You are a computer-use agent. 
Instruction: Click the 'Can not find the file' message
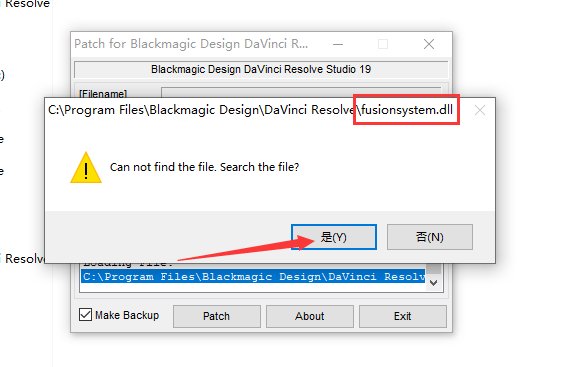point(204,167)
